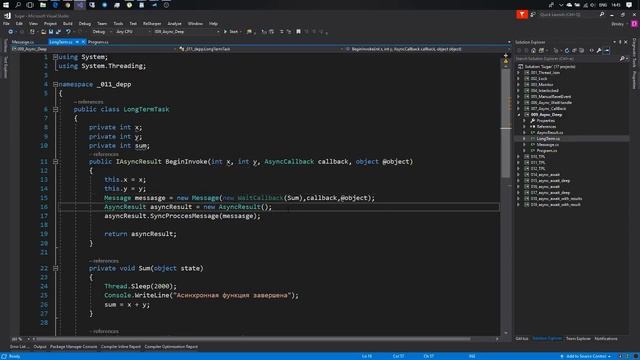Open the Analyze menu
The width and height of the screenshot is (640, 360).
pyautogui.click(x=174, y=24)
